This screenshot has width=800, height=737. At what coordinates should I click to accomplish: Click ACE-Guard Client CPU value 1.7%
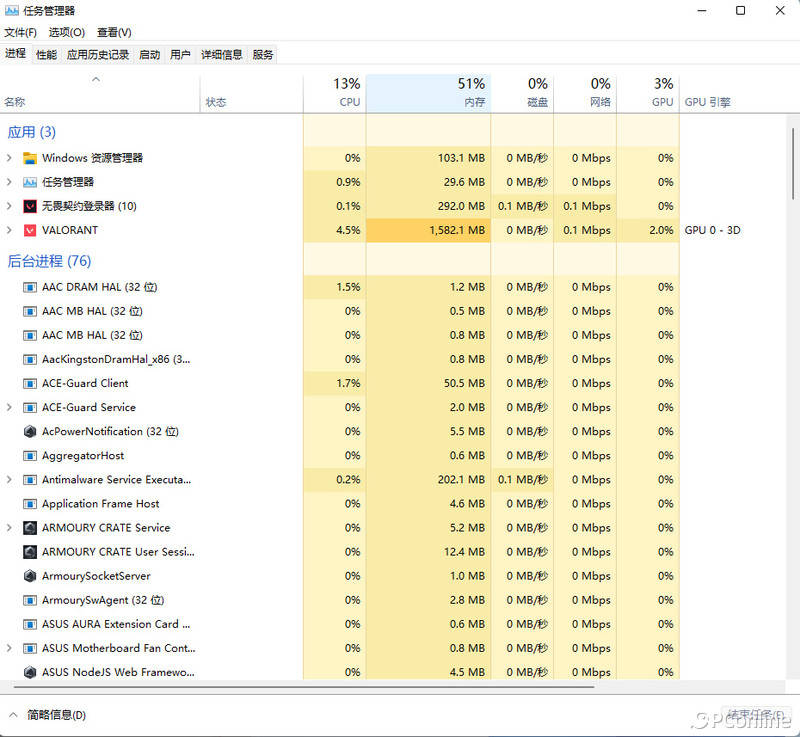[348, 384]
